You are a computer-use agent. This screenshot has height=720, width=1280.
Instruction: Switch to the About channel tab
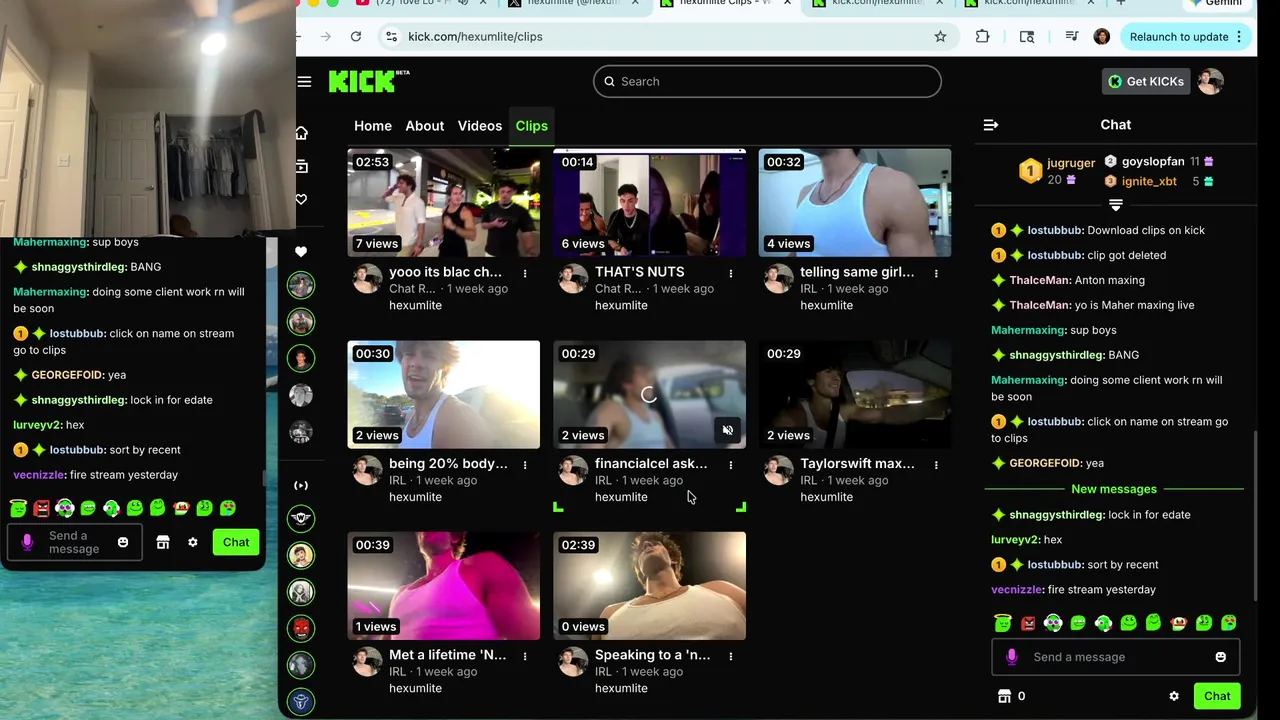tap(425, 126)
